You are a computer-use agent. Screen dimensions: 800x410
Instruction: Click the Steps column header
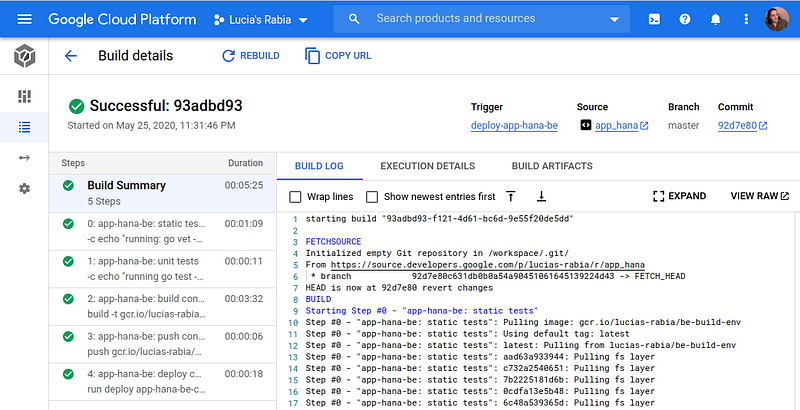(x=73, y=163)
